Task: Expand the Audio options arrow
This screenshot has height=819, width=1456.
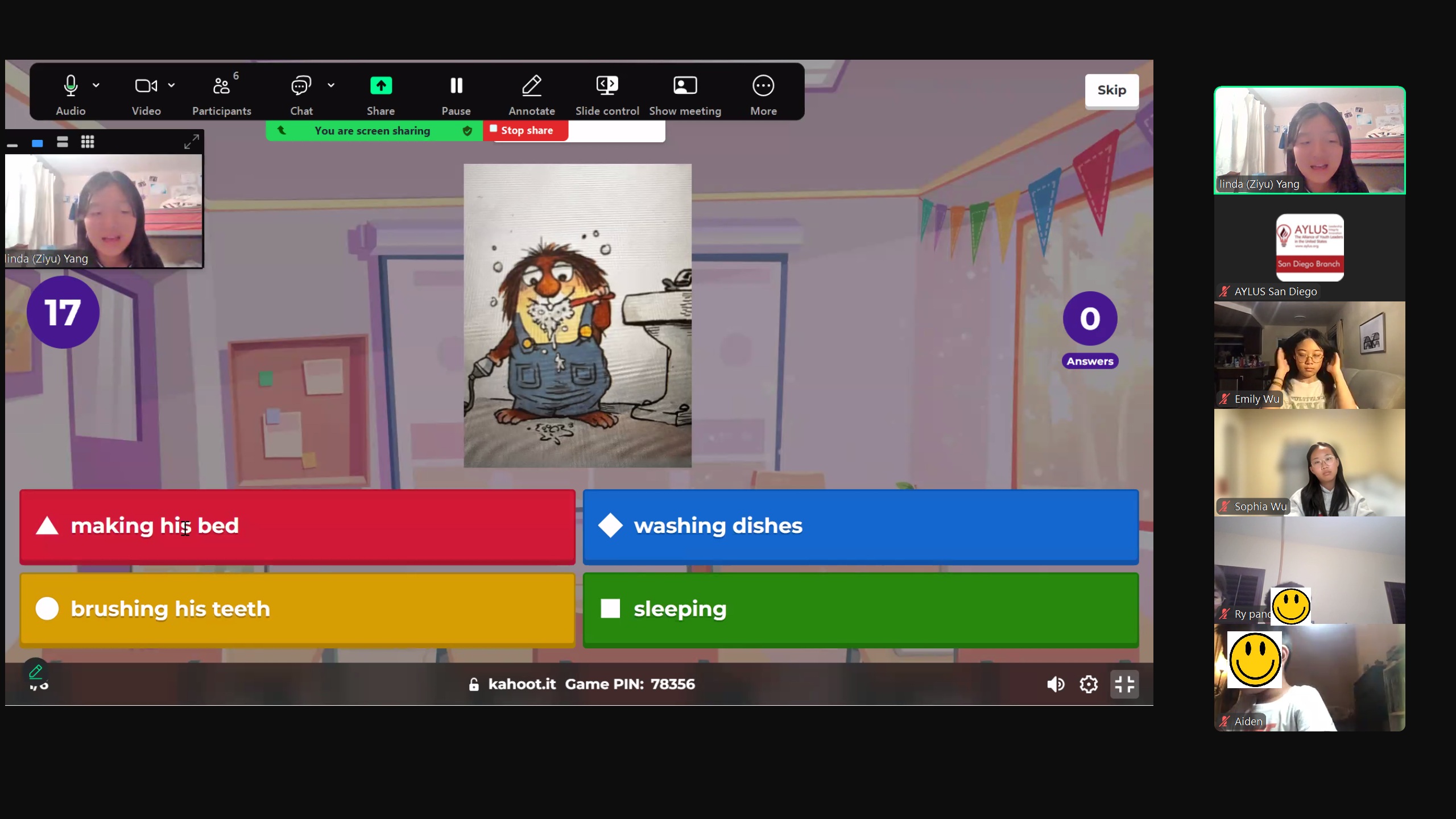Action: [96, 85]
